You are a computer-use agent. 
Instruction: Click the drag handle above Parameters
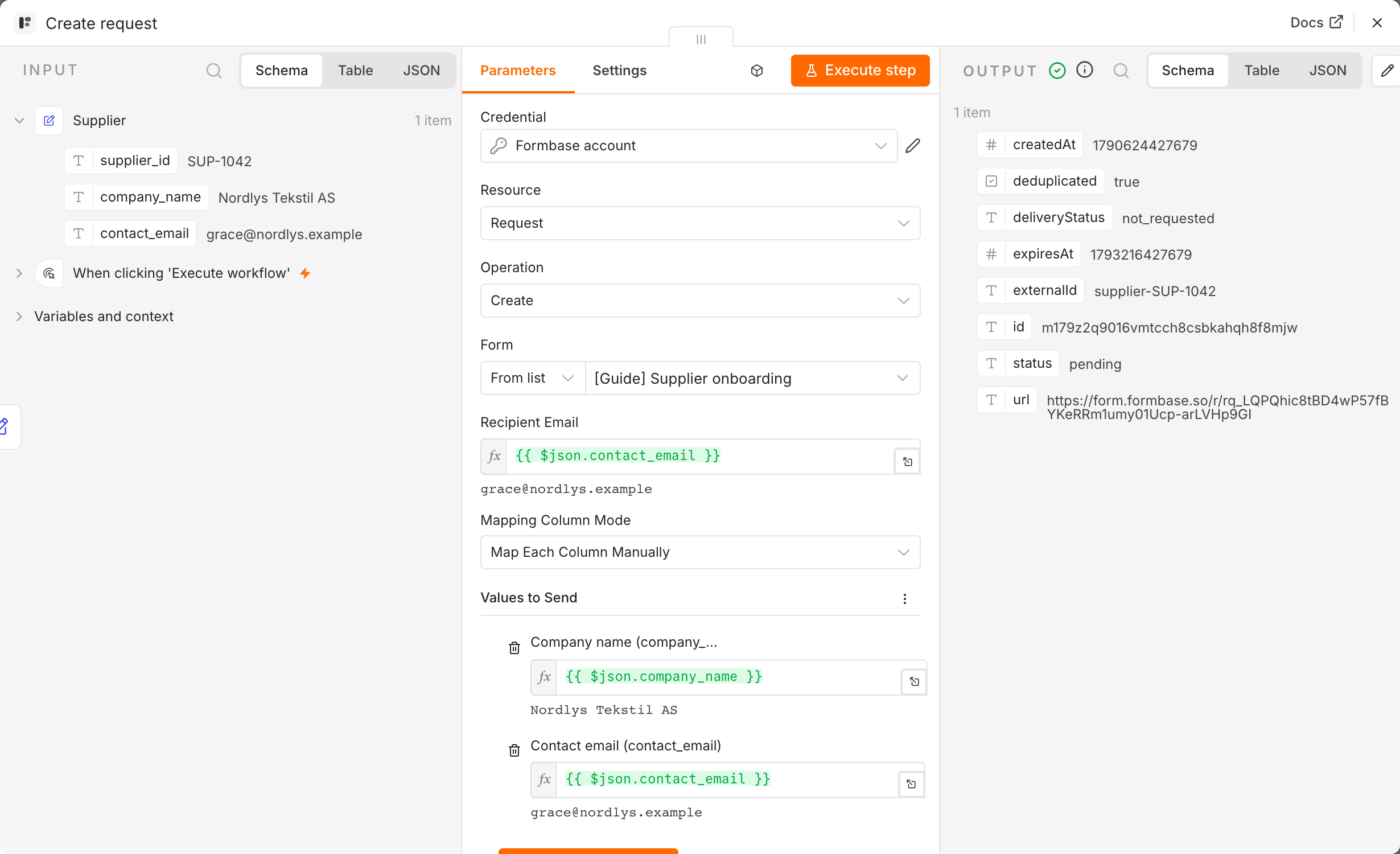pyautogui.click(x=701, y=39)
